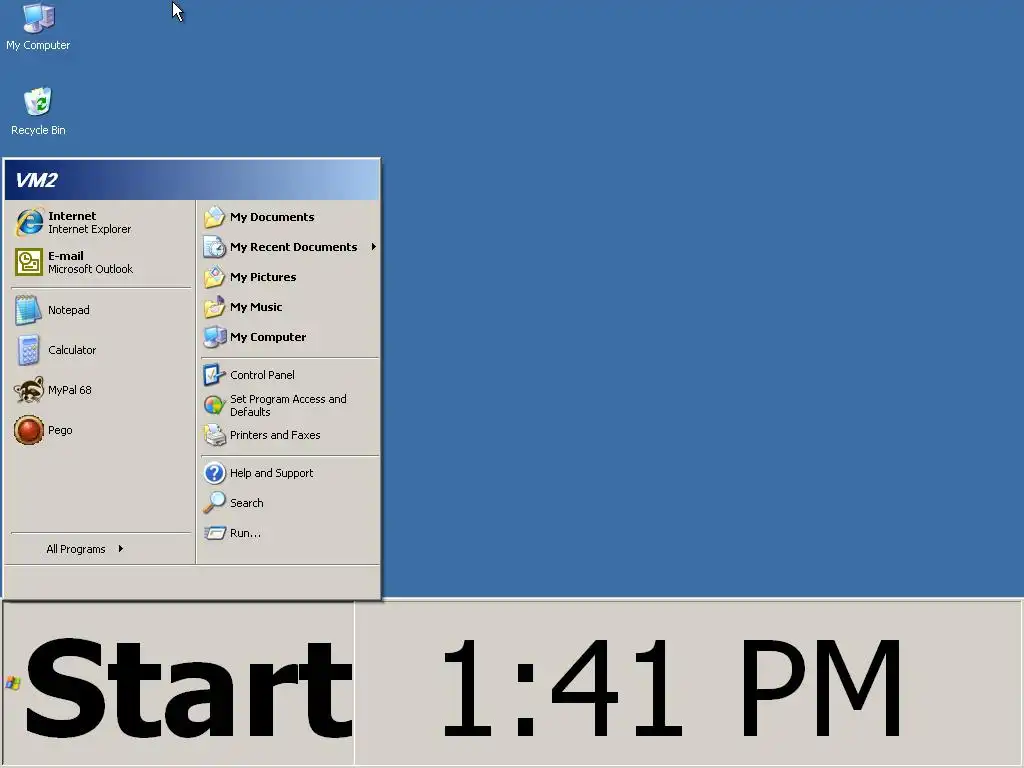Image resolution: width=1024 pixels, height=768 pixels.
Task: Click the My Recent Documents icon
Action: pyautogui.click(x=214, y=247)
